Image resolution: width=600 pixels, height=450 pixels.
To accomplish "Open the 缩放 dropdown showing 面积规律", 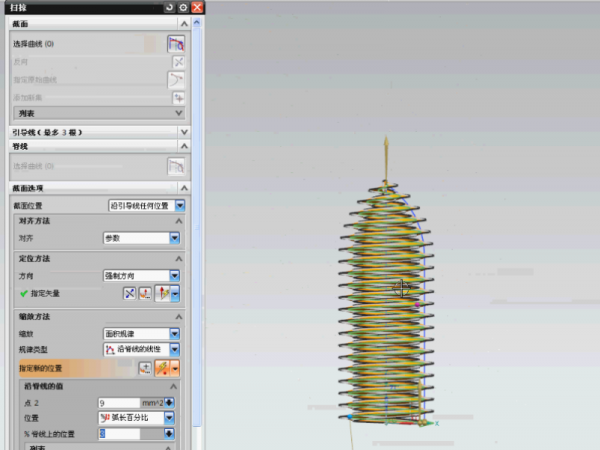I will tap(174, 333).
